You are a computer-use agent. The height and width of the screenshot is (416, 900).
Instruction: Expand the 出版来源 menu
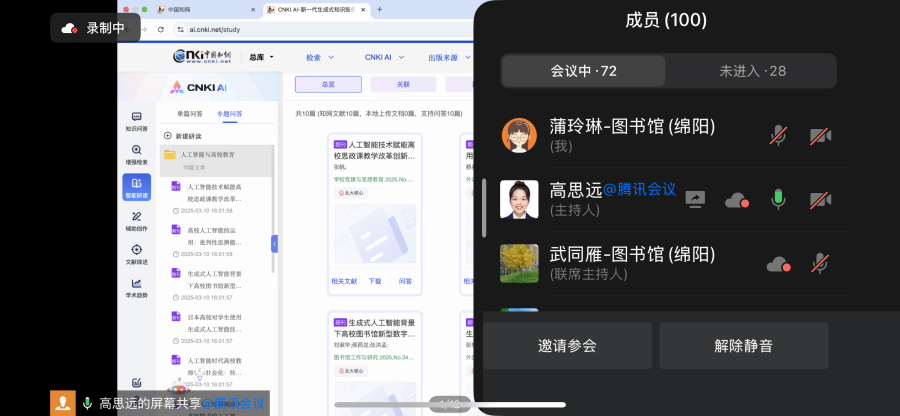pyautogui.click(x=449, y=57)
